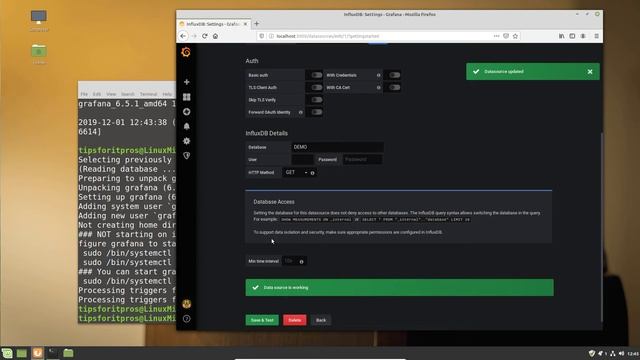Click the Min time interval input field
This screenshot has width=640, height=360.
click(290, 261)
